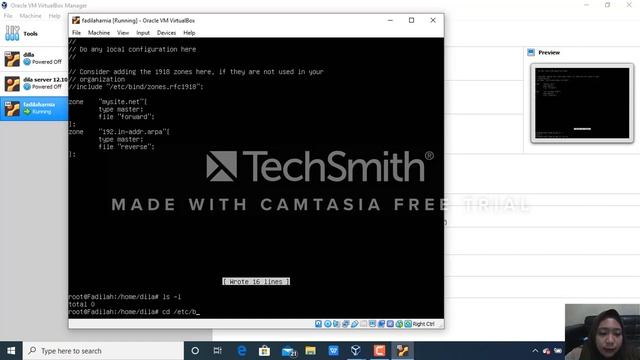Viewport: 640px width, 360px height.
Task: Switch to VirtualBox Manager taskbar icon
Action: [x=356, y=351]
